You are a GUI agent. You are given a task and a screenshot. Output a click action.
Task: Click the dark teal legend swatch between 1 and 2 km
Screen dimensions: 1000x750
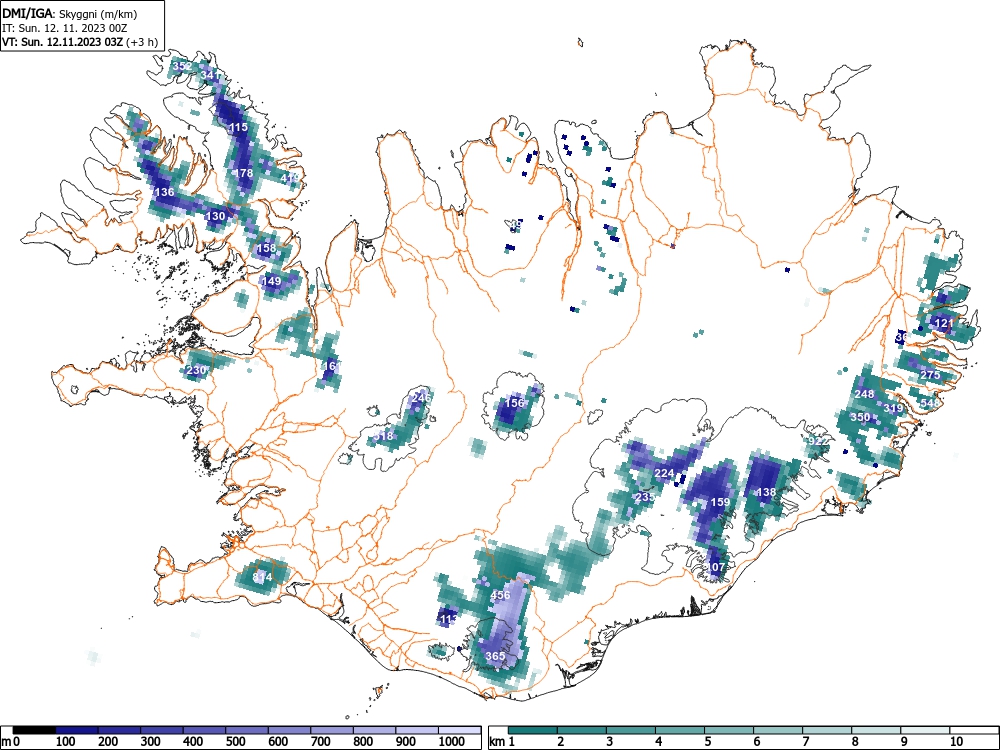point(533,730)
